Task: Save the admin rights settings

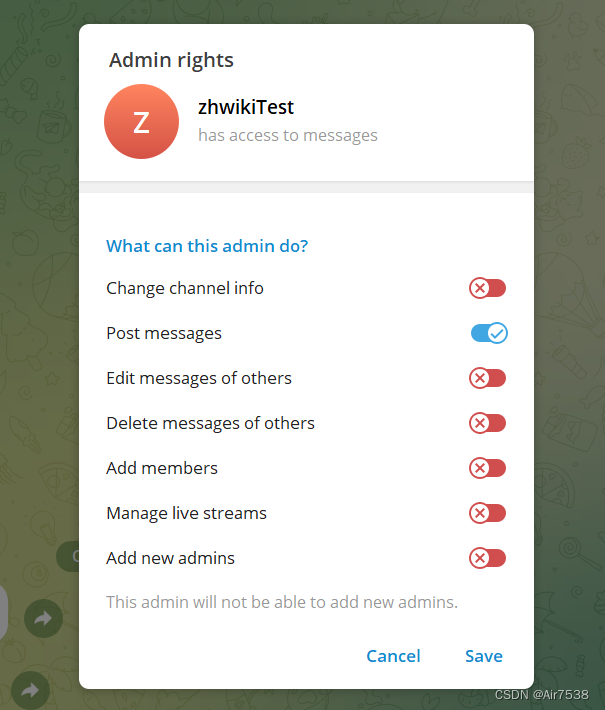Action: click(484, 656)
